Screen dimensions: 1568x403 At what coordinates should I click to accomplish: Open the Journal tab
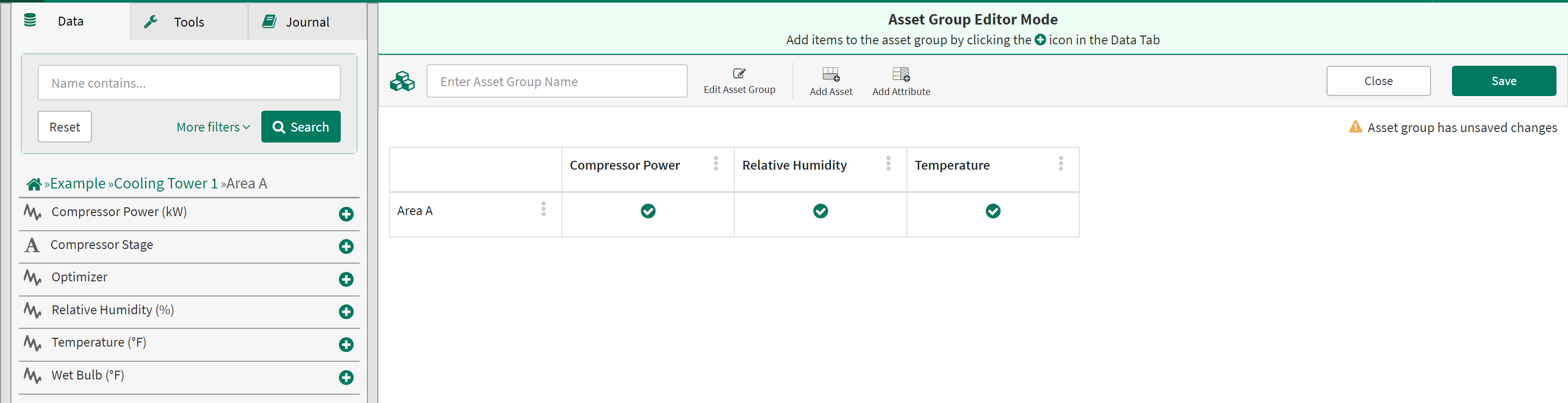307,22
